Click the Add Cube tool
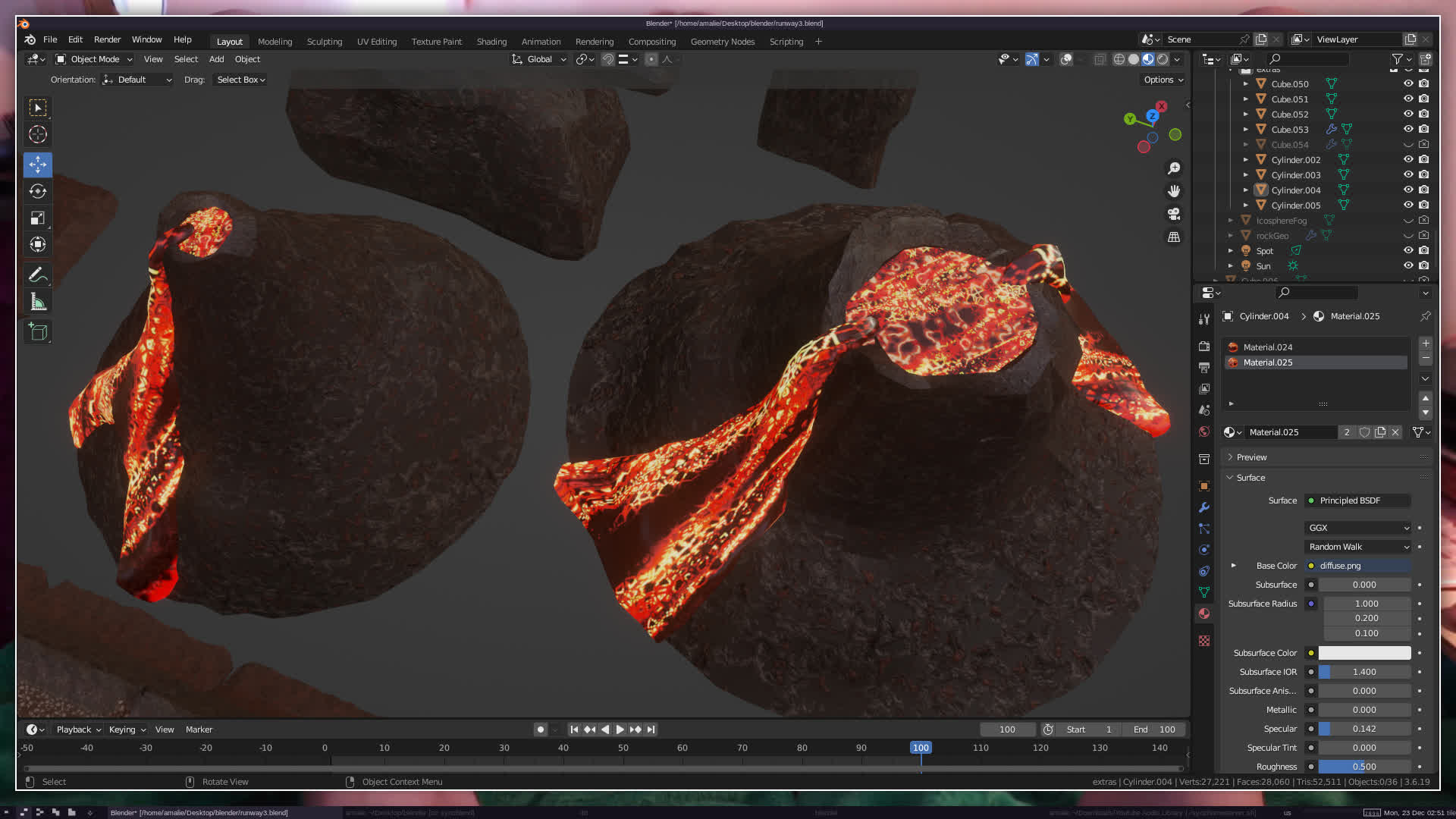 38,331
